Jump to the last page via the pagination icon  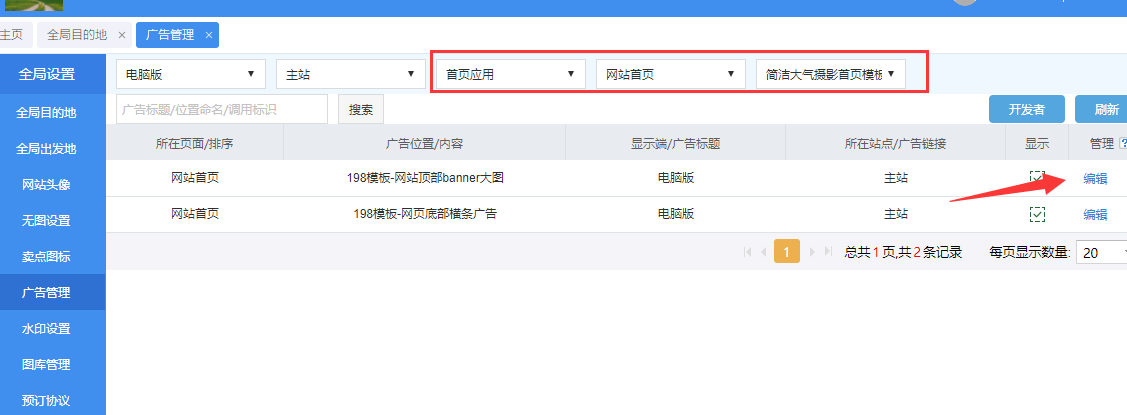point(828,253)
